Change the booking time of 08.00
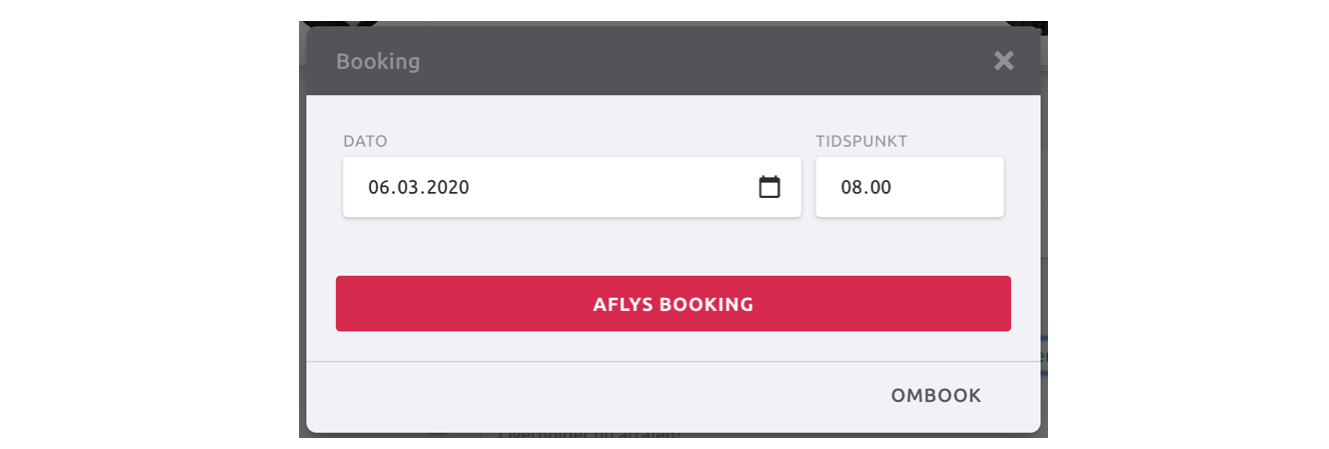 [x=910, y=187]
